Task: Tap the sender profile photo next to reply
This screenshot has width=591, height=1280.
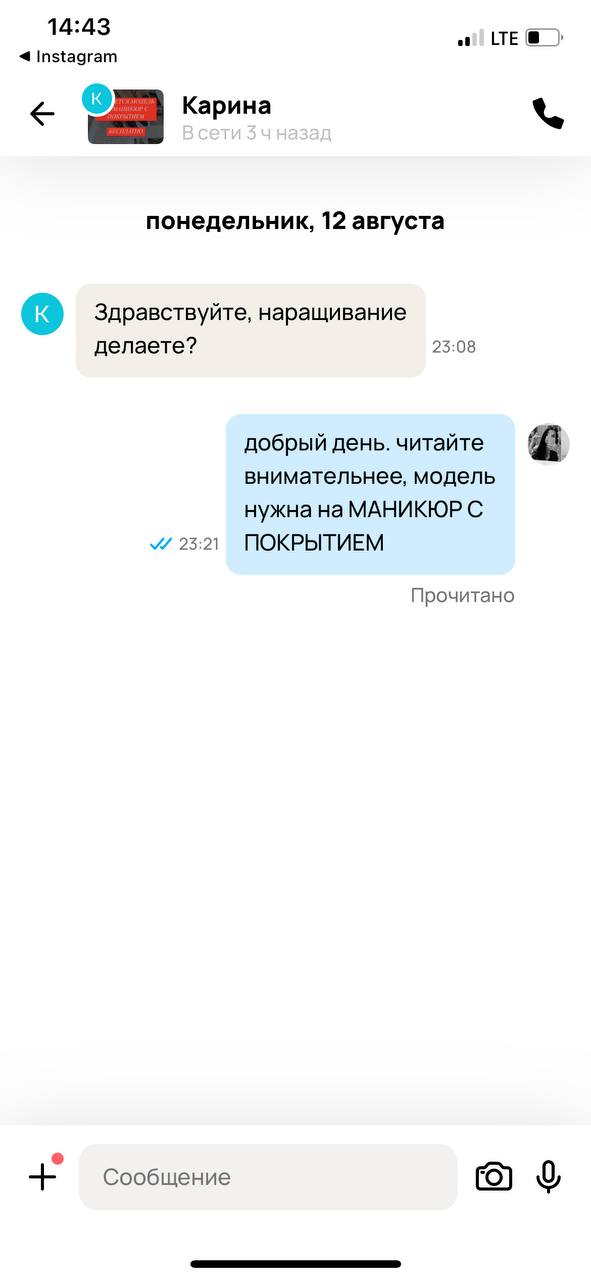Action: [x=548, y=443]
